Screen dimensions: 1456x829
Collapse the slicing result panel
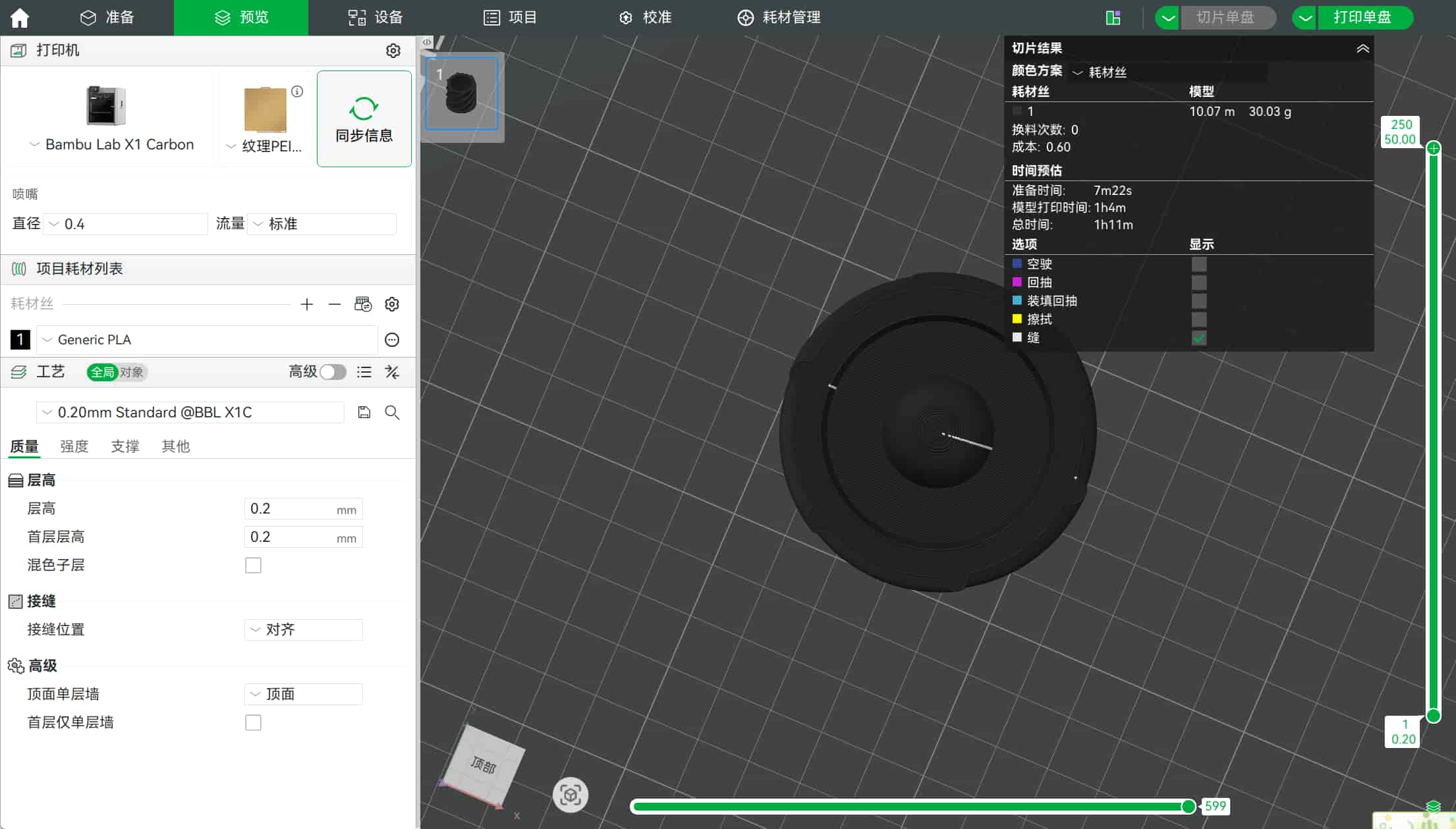[1362, 48]
